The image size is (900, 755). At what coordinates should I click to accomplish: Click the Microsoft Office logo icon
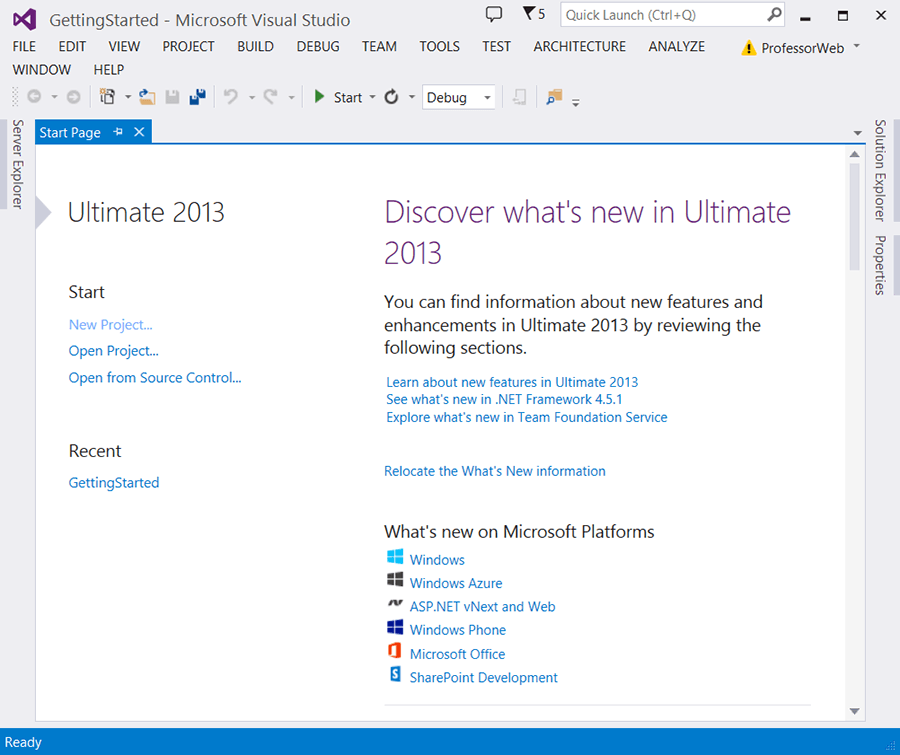pyautogui.click(x=395, y=651)
